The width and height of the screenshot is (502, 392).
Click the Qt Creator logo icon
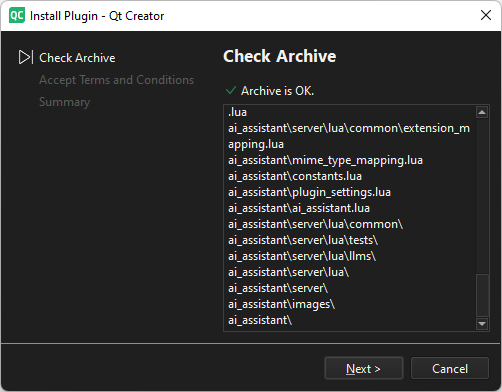[17, 15]
